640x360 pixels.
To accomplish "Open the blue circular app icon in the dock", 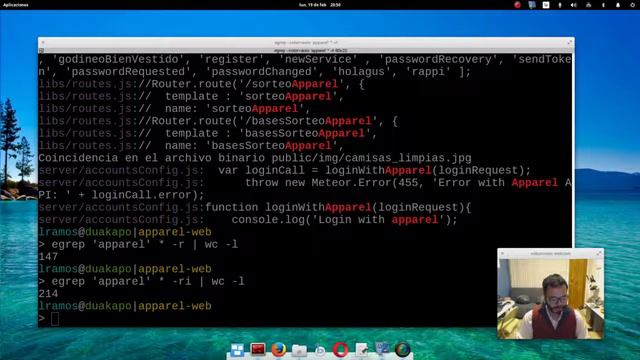I will [320, 350].
